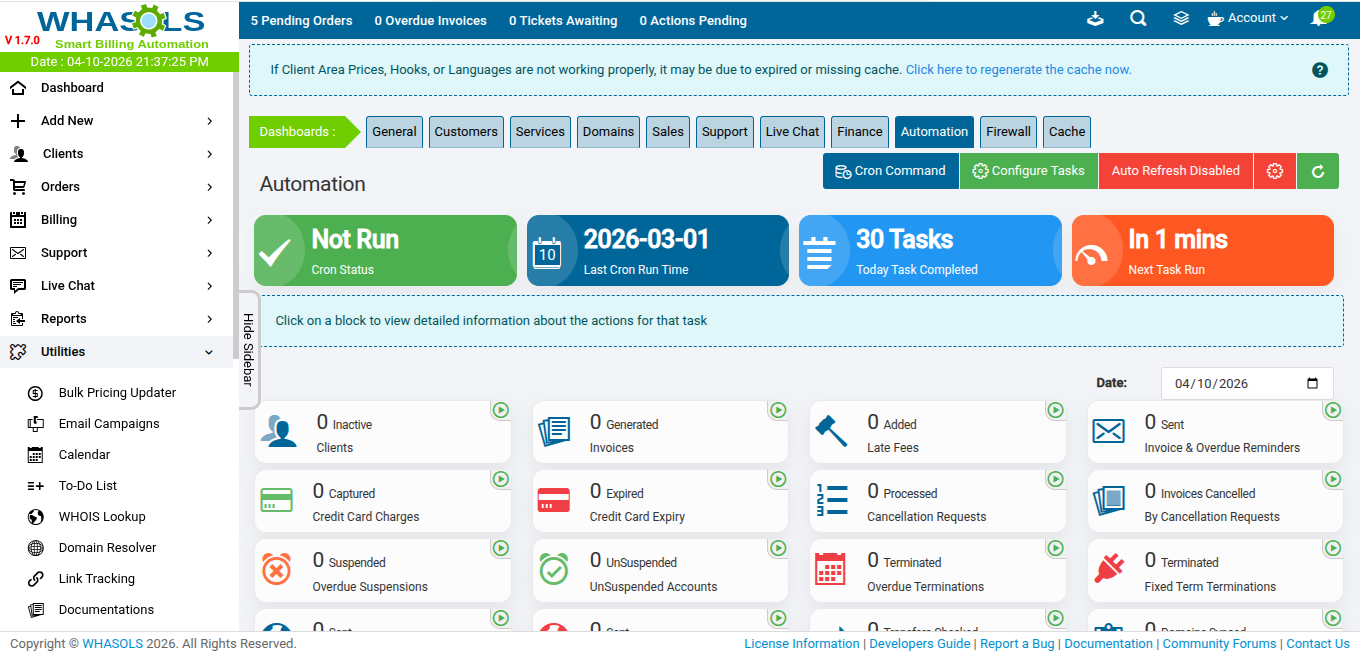Collapse the Utilities sidebar section
This screenshot has width=1360, height=654.
click(119, 352)
